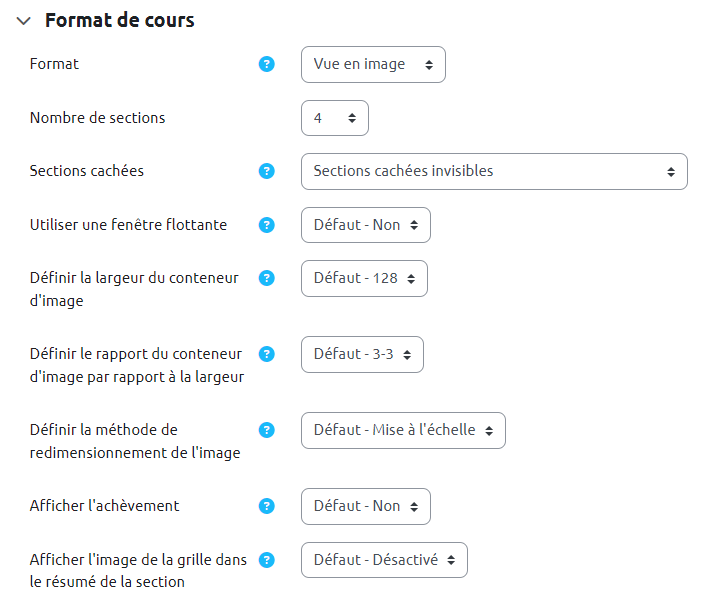Screen dimensions: 707x604
Task: Click help icon next to Format
Action: point(267,64)
